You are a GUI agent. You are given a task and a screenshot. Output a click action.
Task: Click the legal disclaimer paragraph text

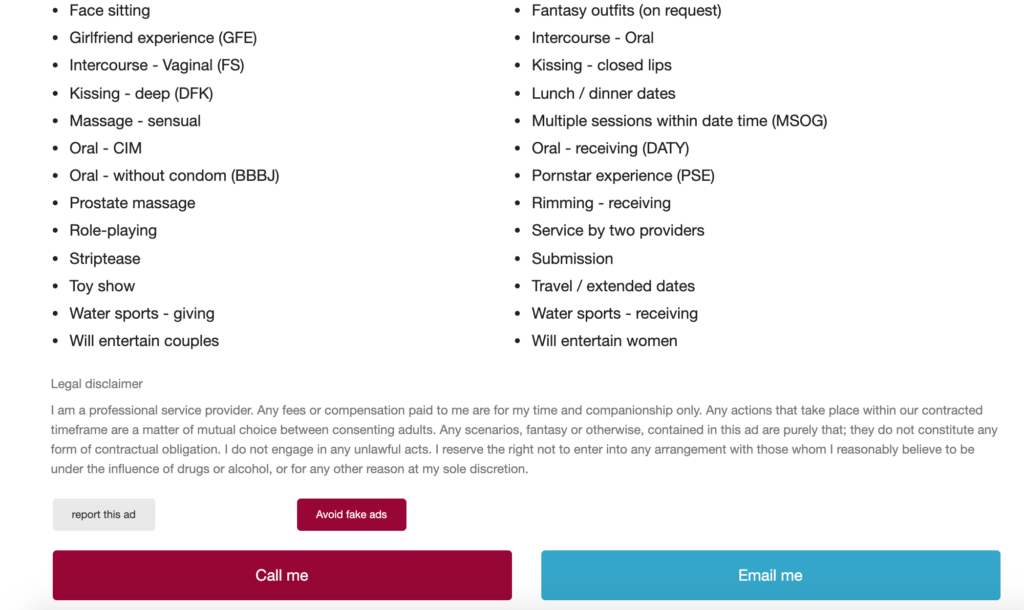coord(512,440)
